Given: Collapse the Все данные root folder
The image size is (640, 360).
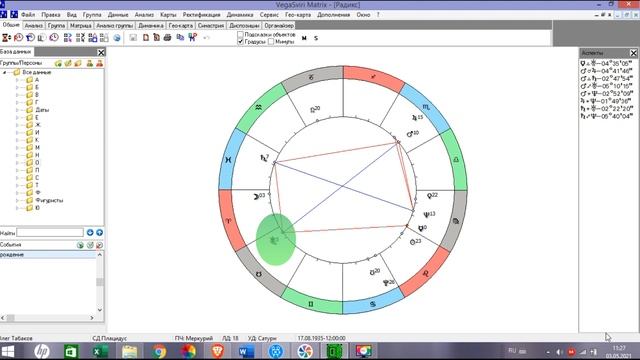Looking at the screenshot, I should click(5, 72).
